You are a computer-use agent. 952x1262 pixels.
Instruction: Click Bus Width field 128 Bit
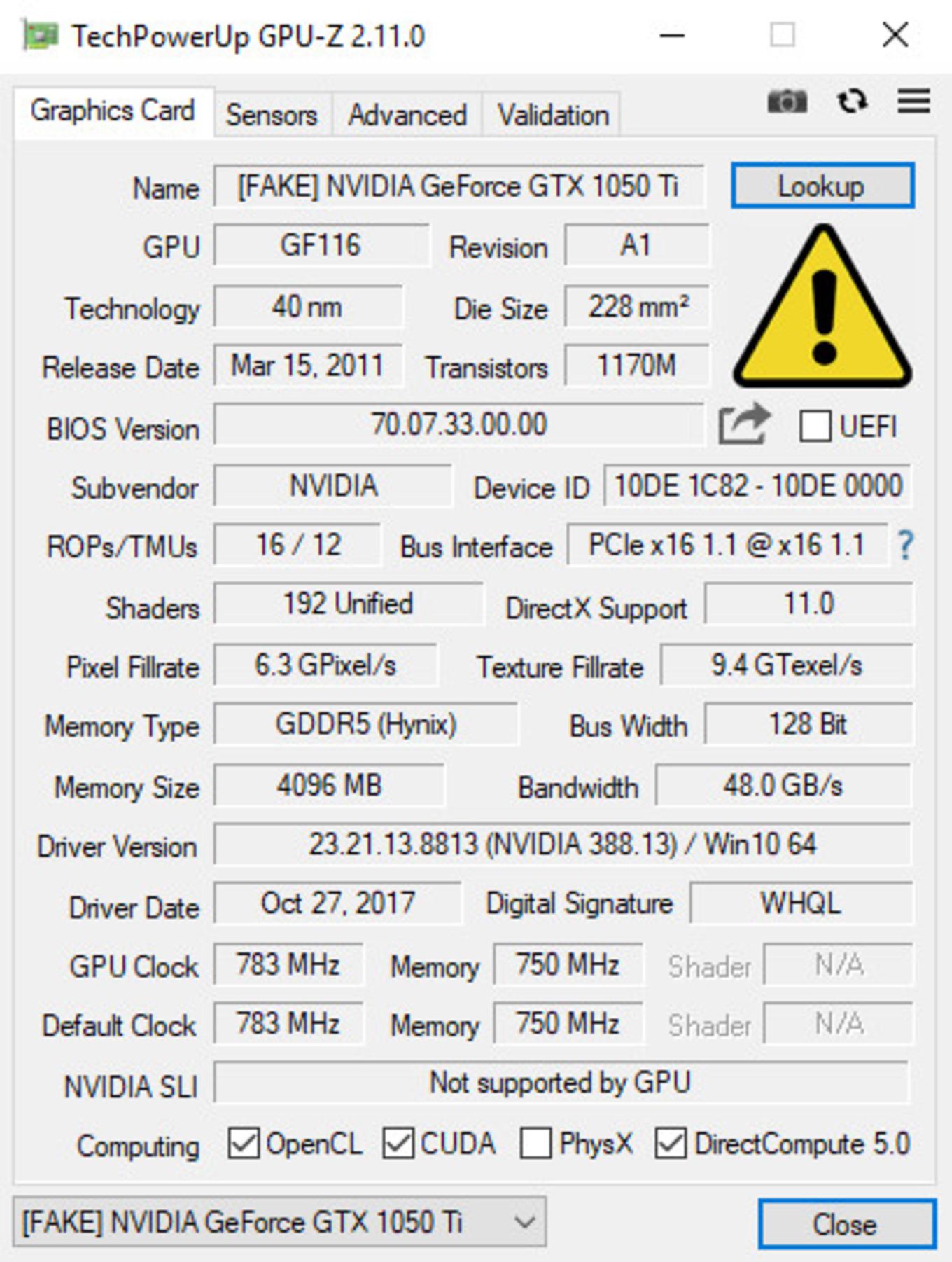click(808, 724)
